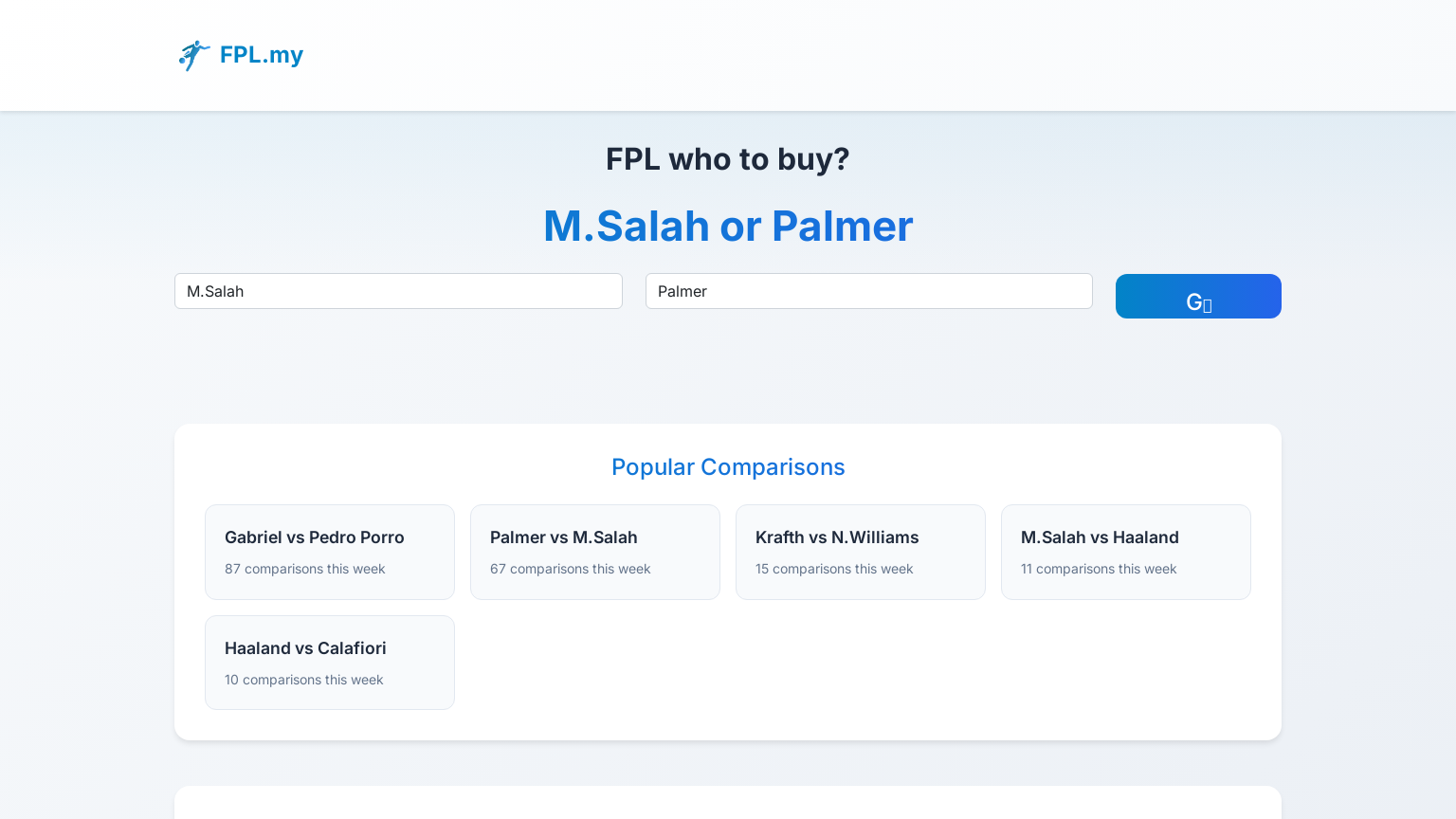Click the Haaland vs Calafiori card title
This screenshot has width=1456, height=819.
(305, 648)
